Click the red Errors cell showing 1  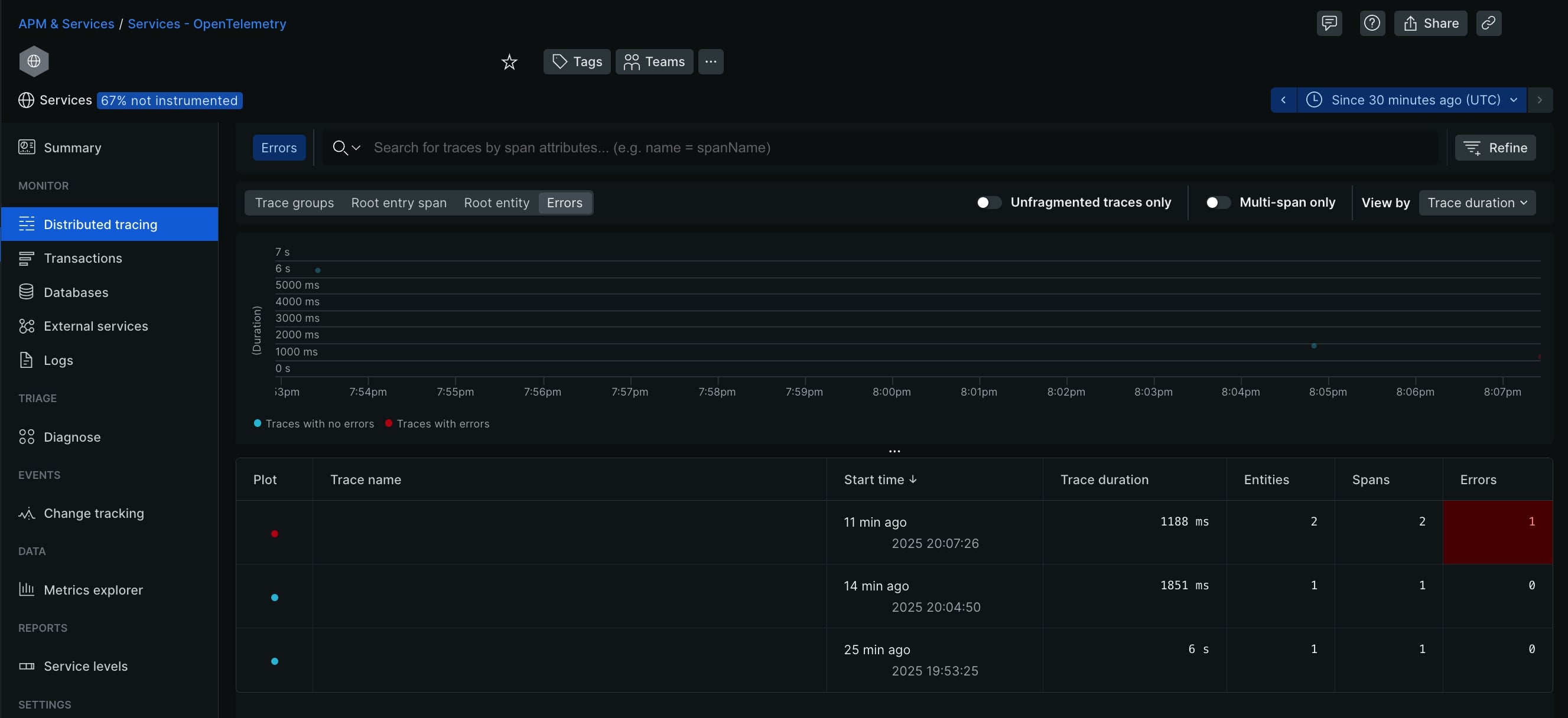tap(1497, 533)
